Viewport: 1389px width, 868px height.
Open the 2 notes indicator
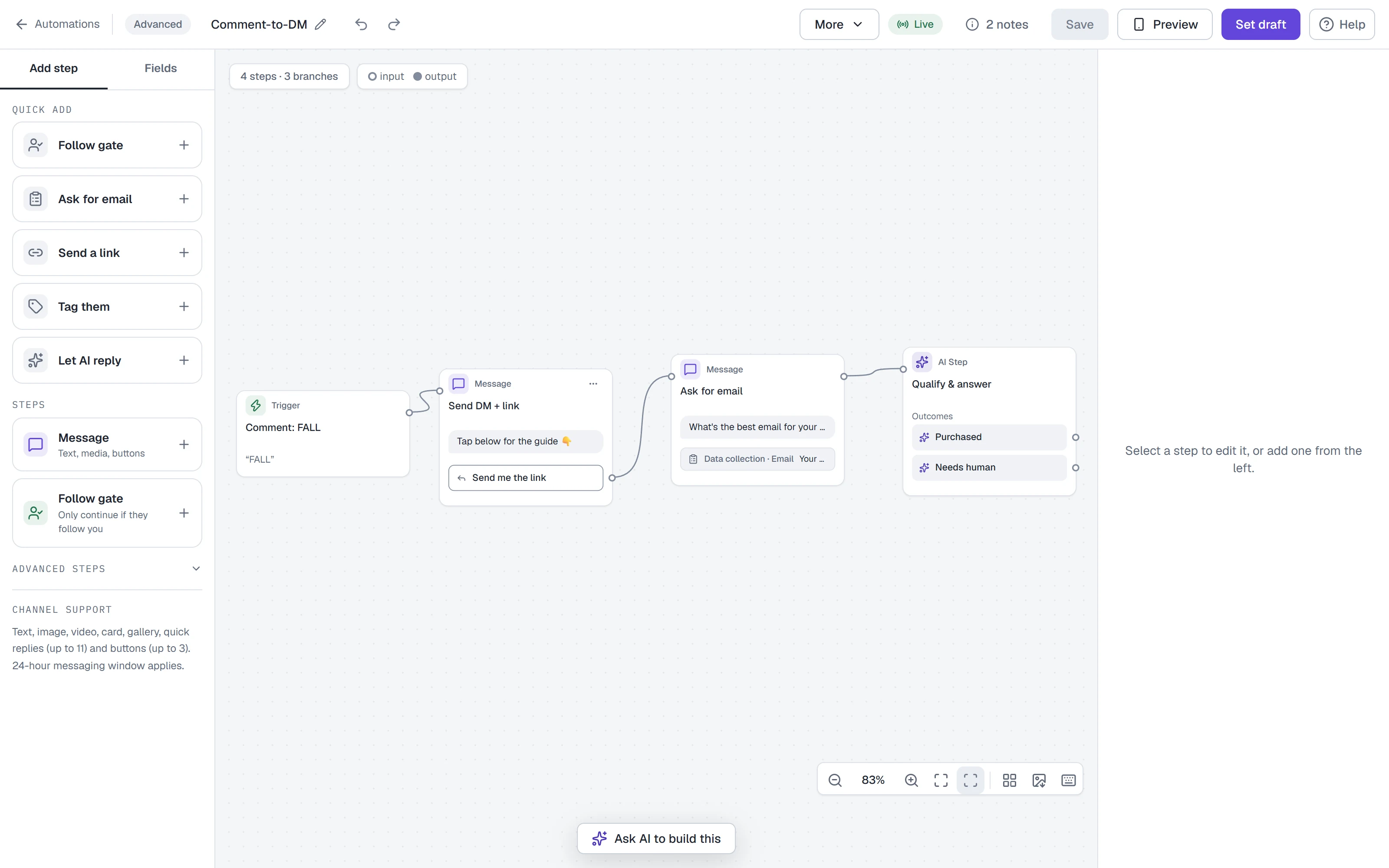pyautogui.click(x=997, y=24)
